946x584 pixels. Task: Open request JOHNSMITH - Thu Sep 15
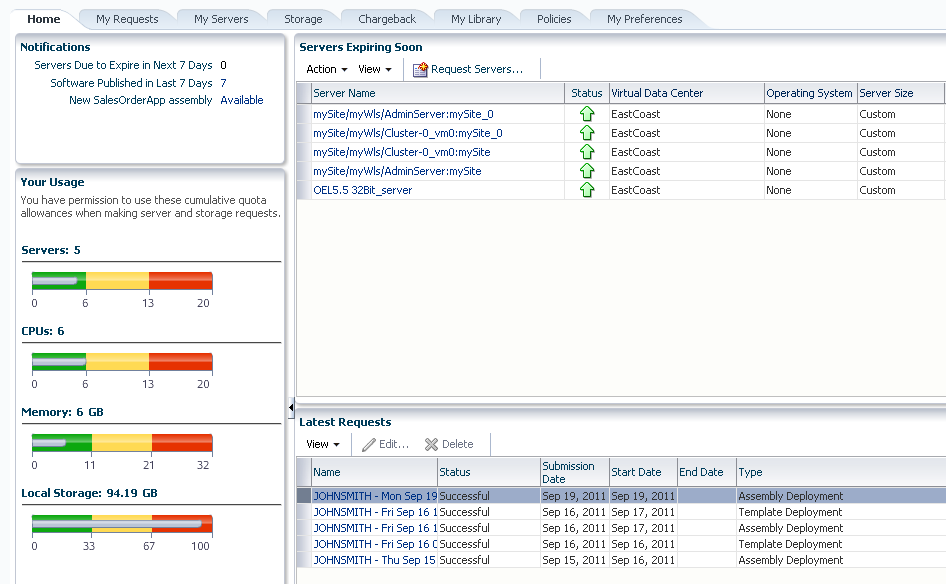[x=374, y=560]
